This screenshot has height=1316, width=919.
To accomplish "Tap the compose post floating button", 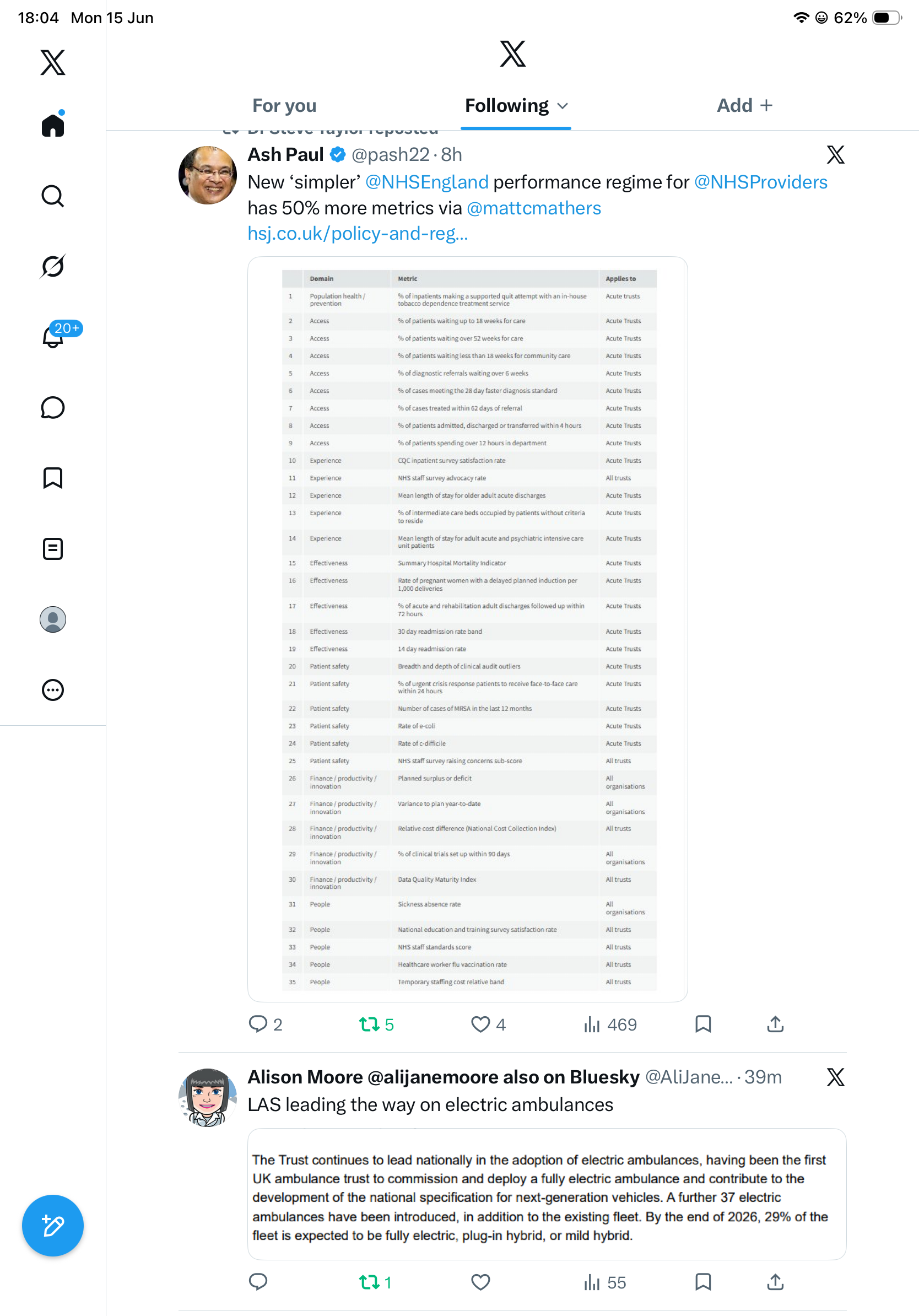I will tap(53, 1226).
